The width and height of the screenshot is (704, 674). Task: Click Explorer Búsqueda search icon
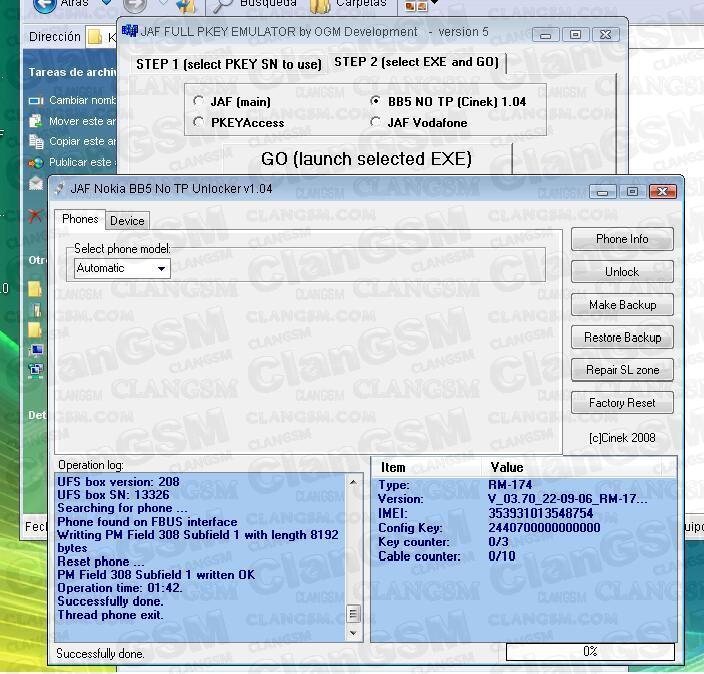tap(223, 4)
